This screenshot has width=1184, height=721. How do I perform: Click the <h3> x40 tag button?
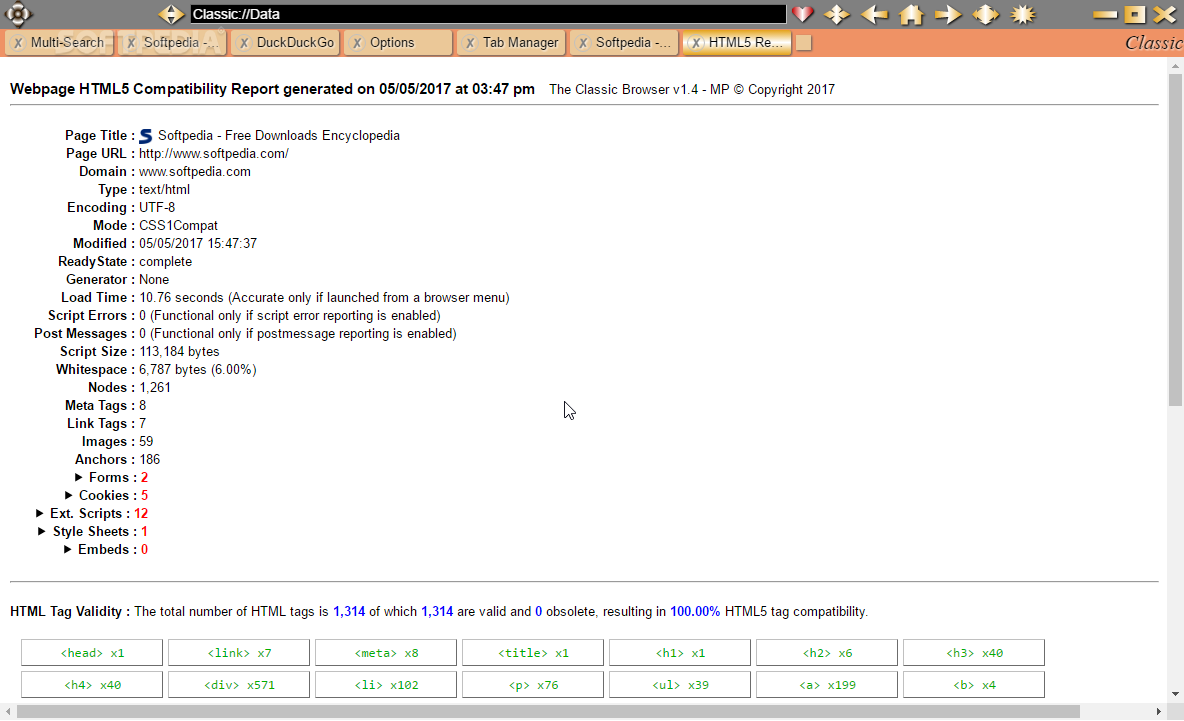974,653
